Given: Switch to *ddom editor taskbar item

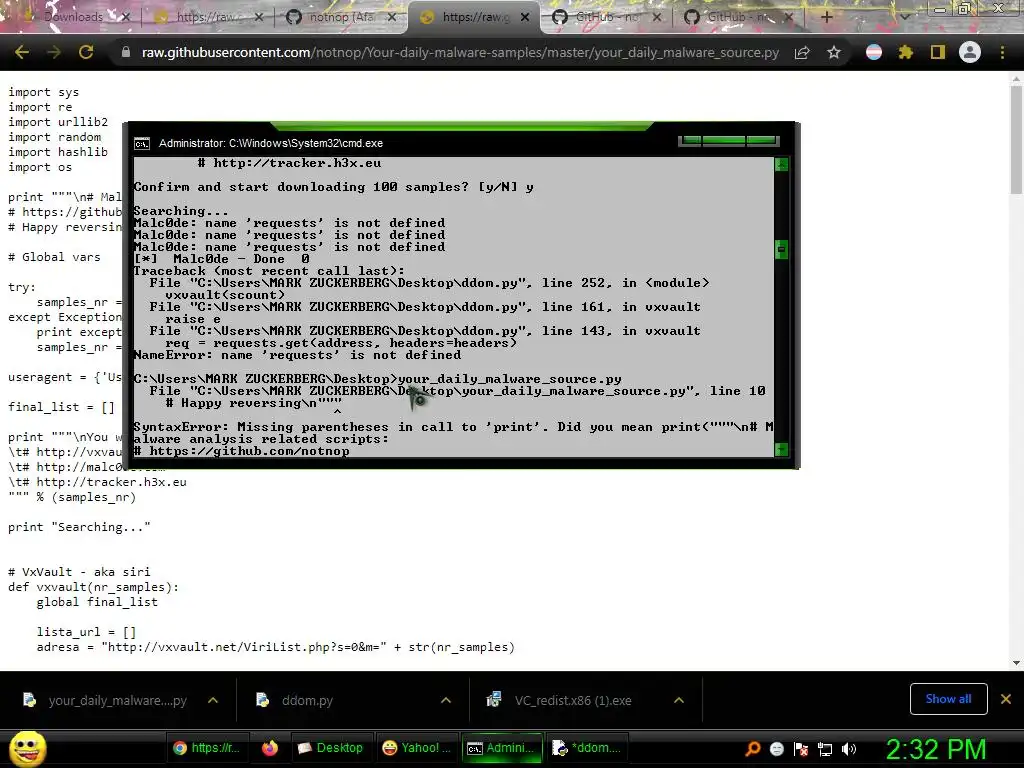Looking at the screenshot, I should [x=586, y=748].
